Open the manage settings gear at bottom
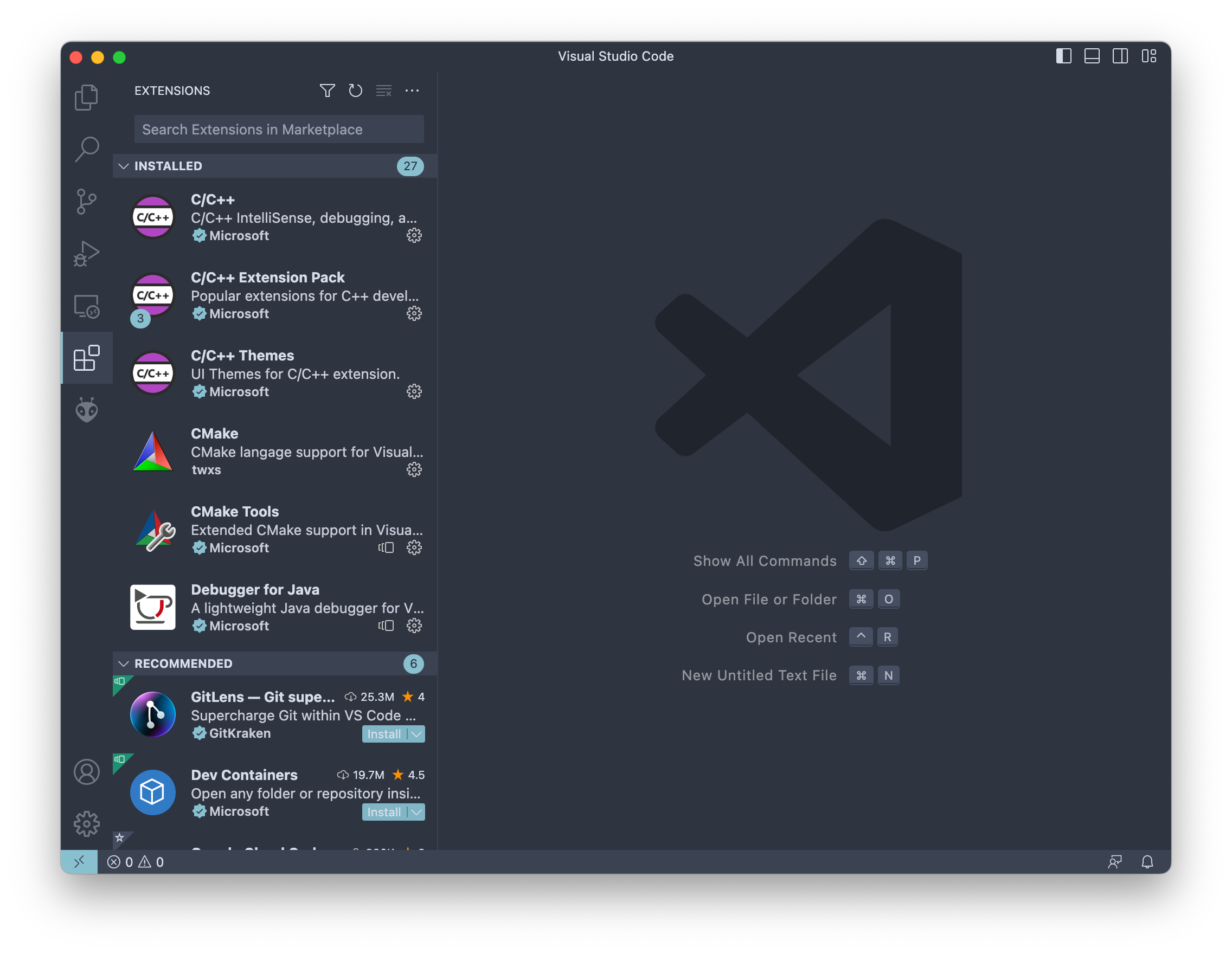This screenshot has height=954, width=1232. [87, 822]
